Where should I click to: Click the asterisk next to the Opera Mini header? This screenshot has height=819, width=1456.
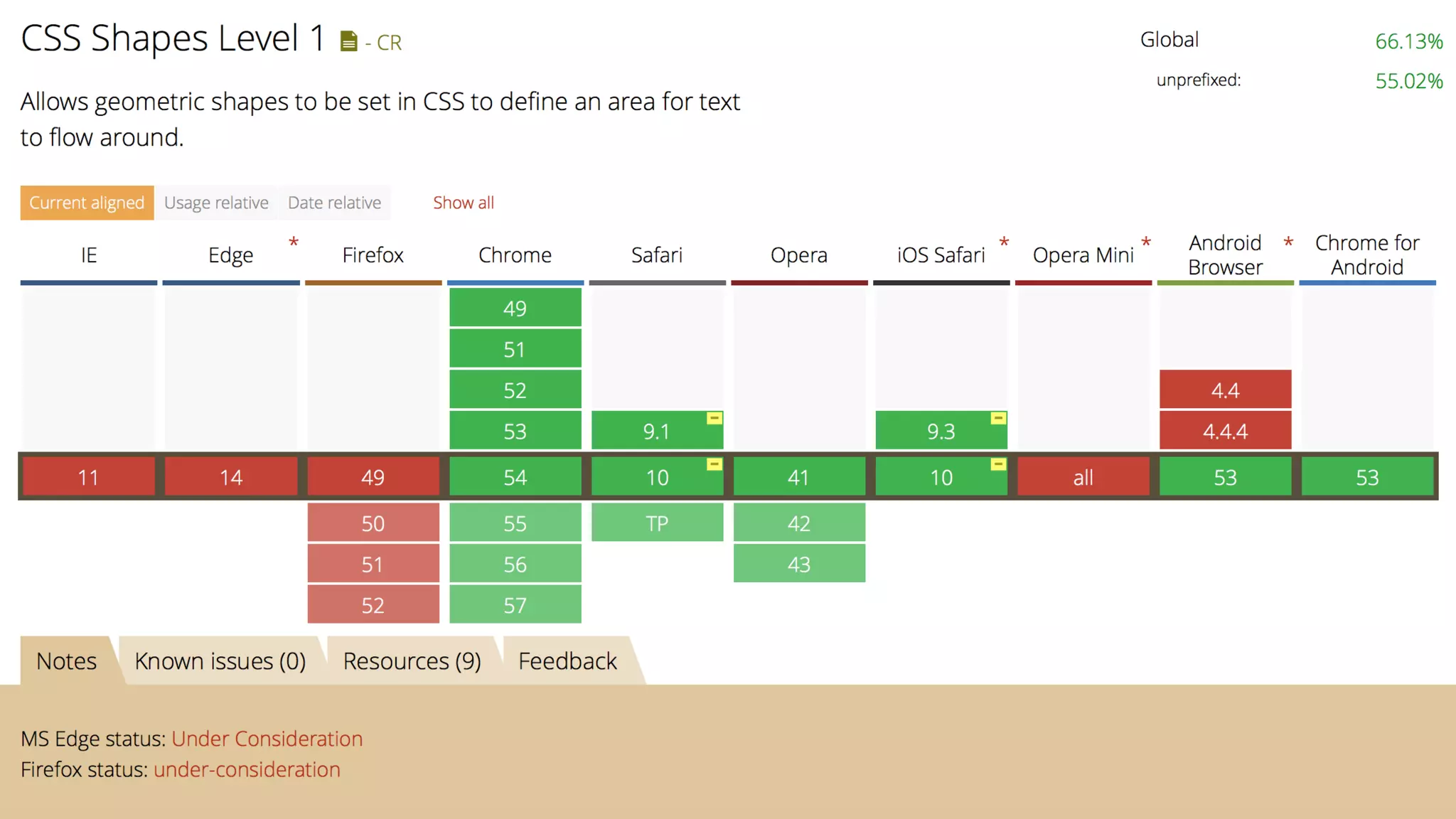coord(1146,243)
